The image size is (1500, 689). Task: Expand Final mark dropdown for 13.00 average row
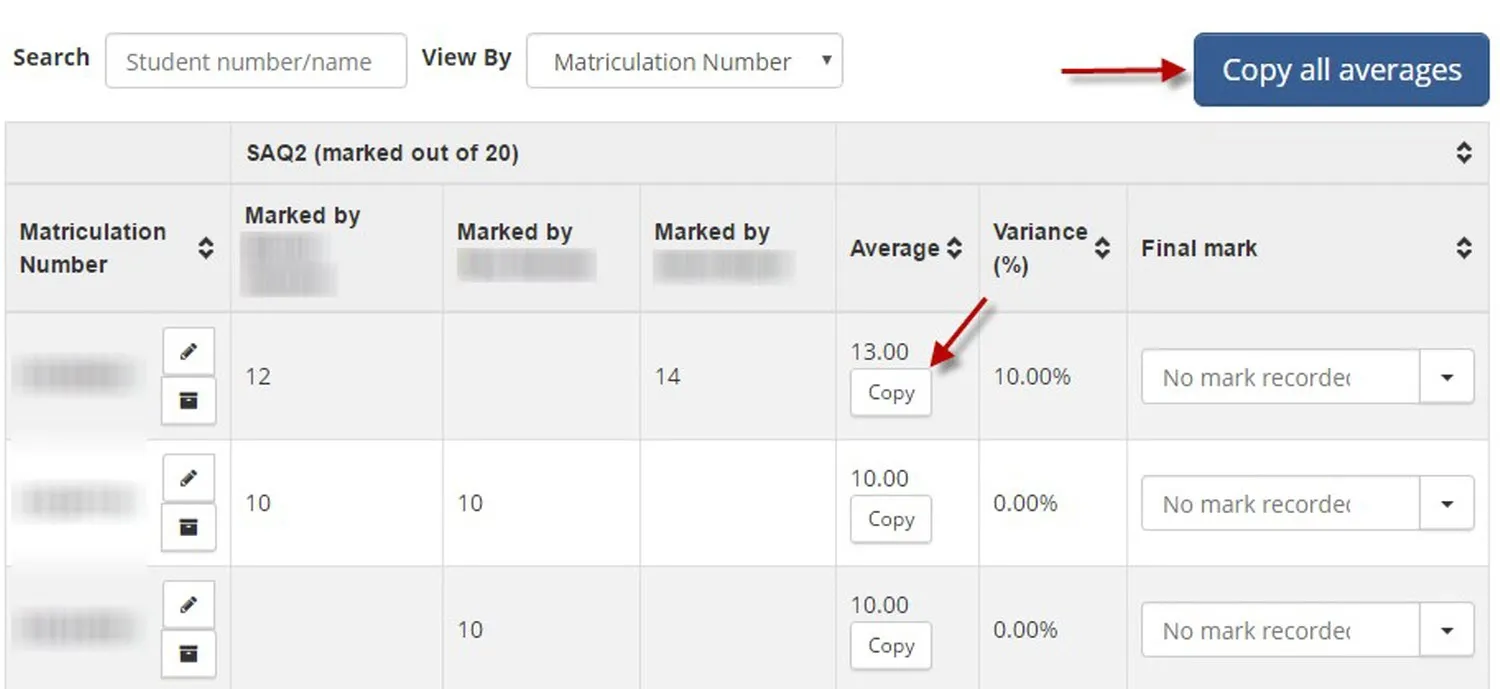pyautogui.click(x=1447, y=377)
